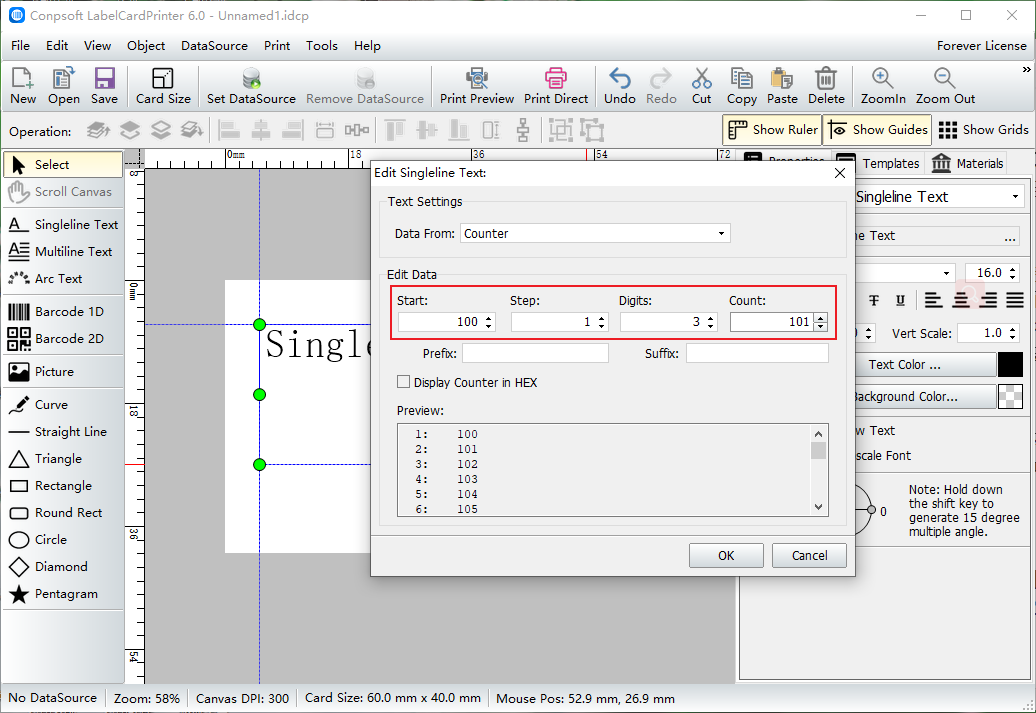1036x713 pixels.
Task: Copy the selected object
Action: 741,86
